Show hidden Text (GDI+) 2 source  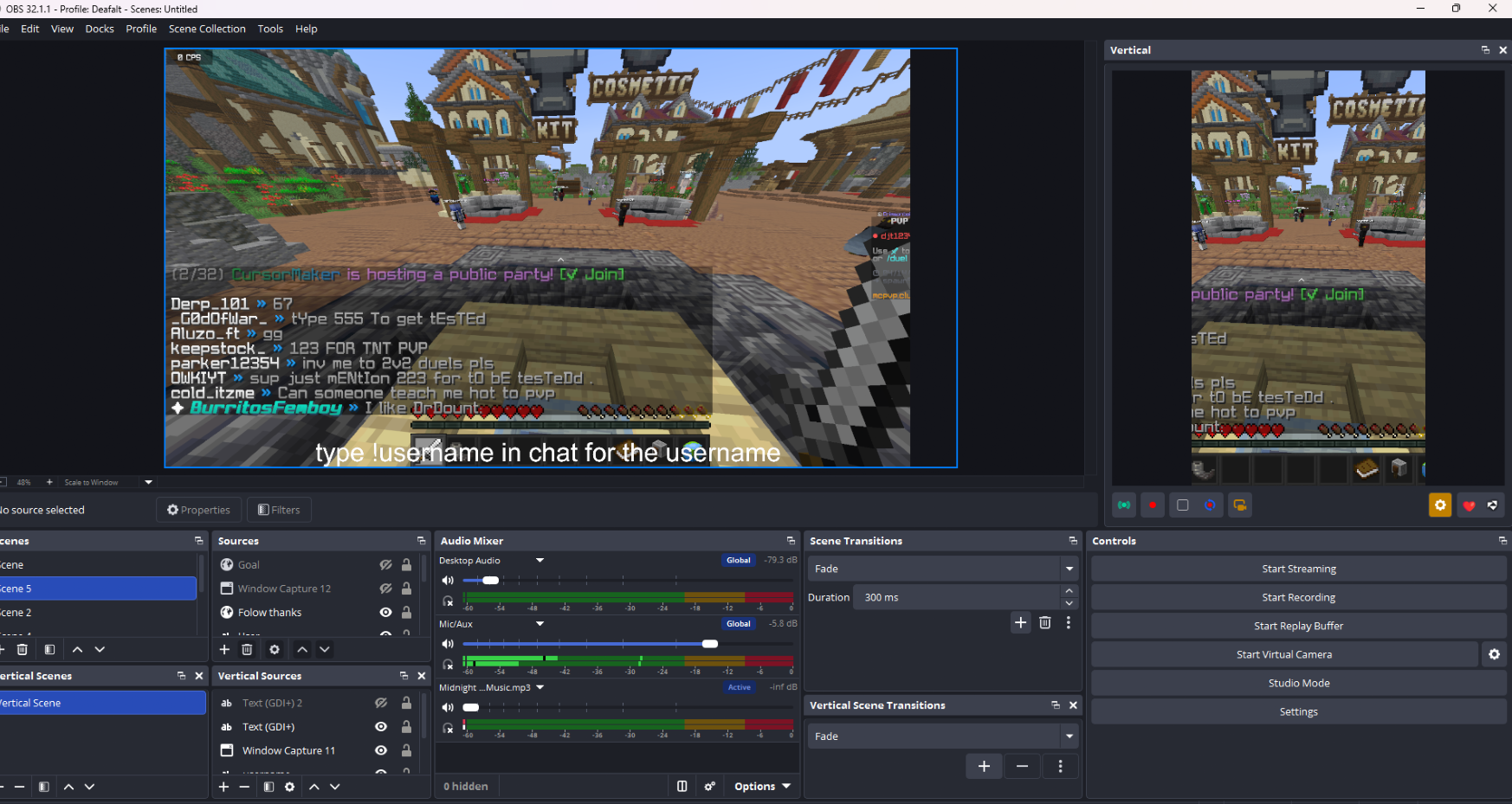tap(380, 703)
